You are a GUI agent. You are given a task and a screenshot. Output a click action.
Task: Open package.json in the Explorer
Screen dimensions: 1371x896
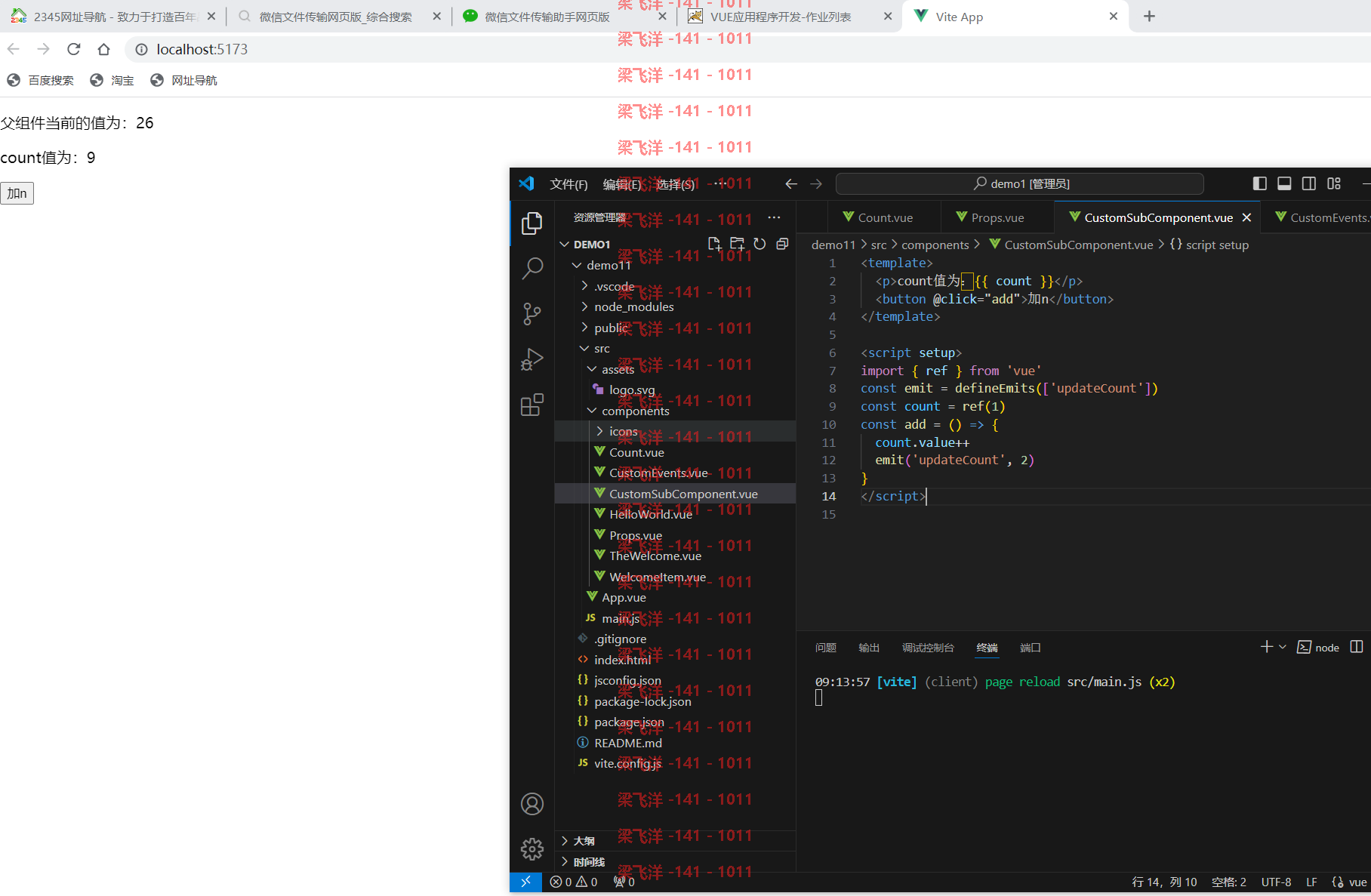[x=629, y=722]
